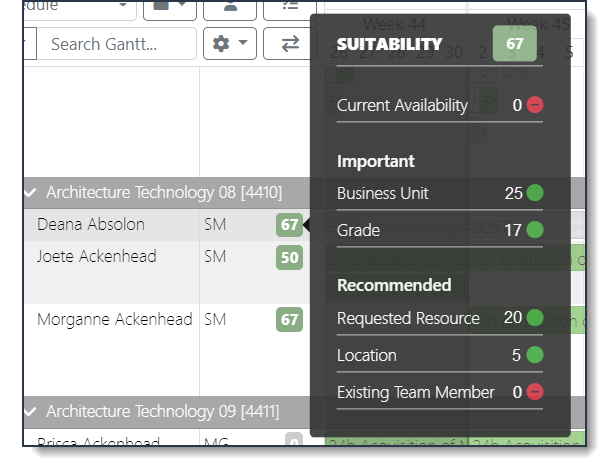Click the red Existing Team Member indicator
Image resolution: width=607 pixels, height=467 pixels.
(x=535, y=392)
